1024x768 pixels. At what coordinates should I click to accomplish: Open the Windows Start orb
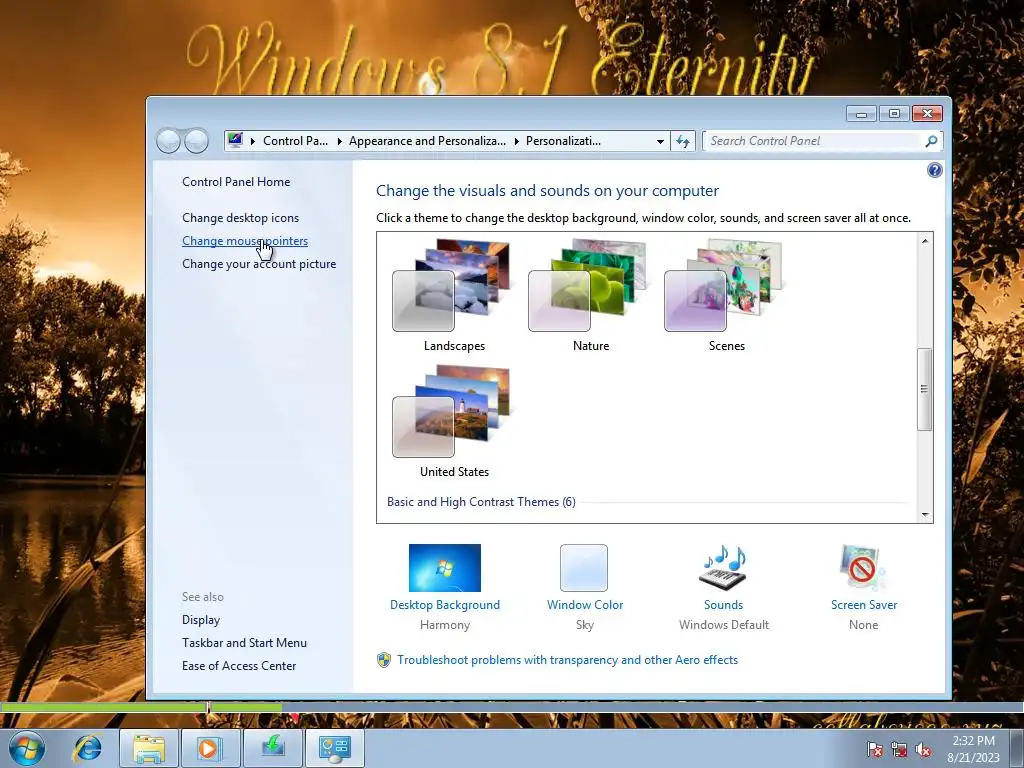(27, 748)
